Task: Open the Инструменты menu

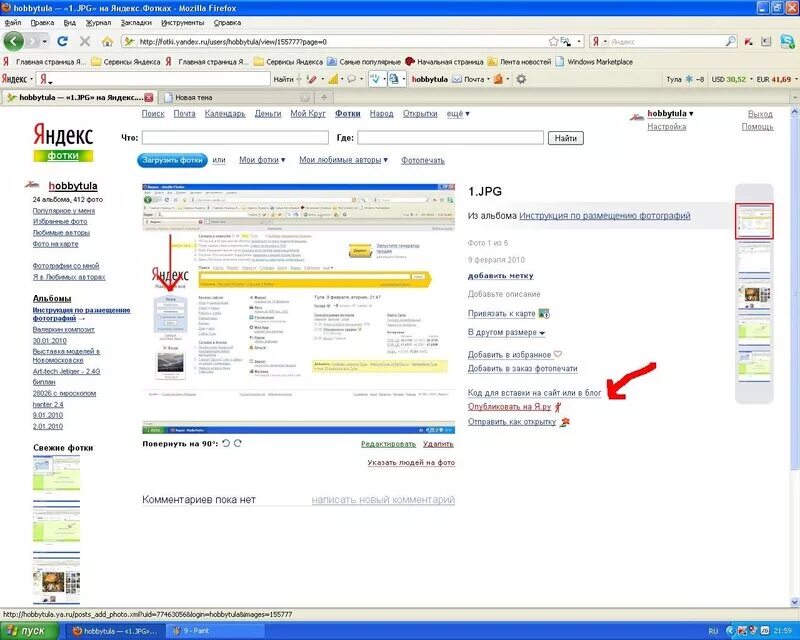Action: point(183,22)
